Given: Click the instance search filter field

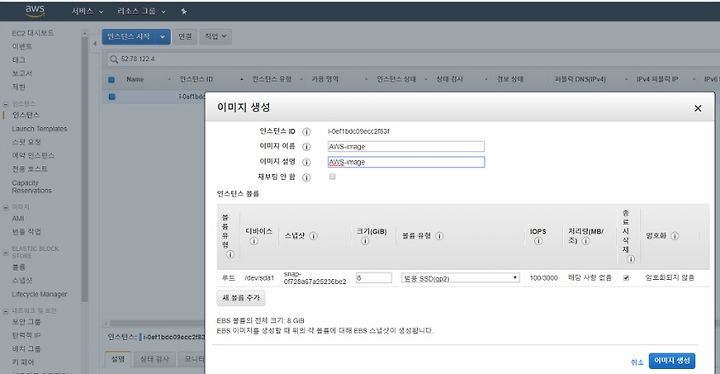Looking at the screenshot, I should point(413,59).
